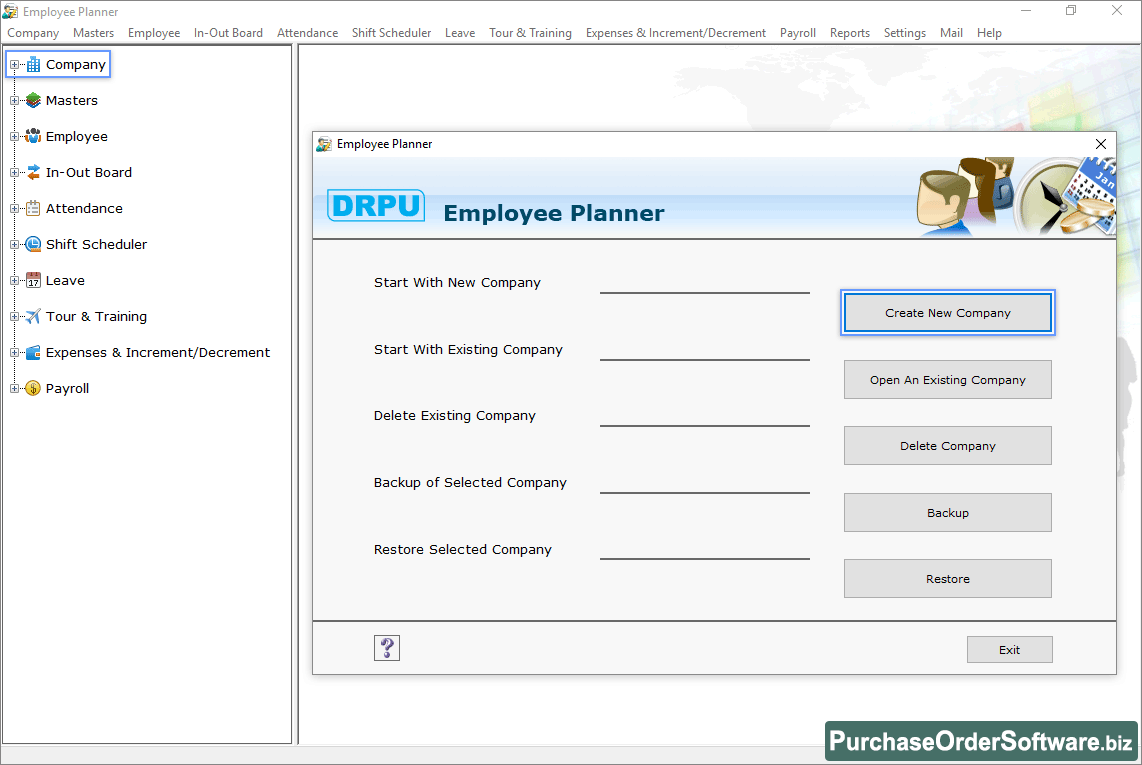1142x765 pixels.
Task: Click Create New Company button
Action: (x=948, y=313)
